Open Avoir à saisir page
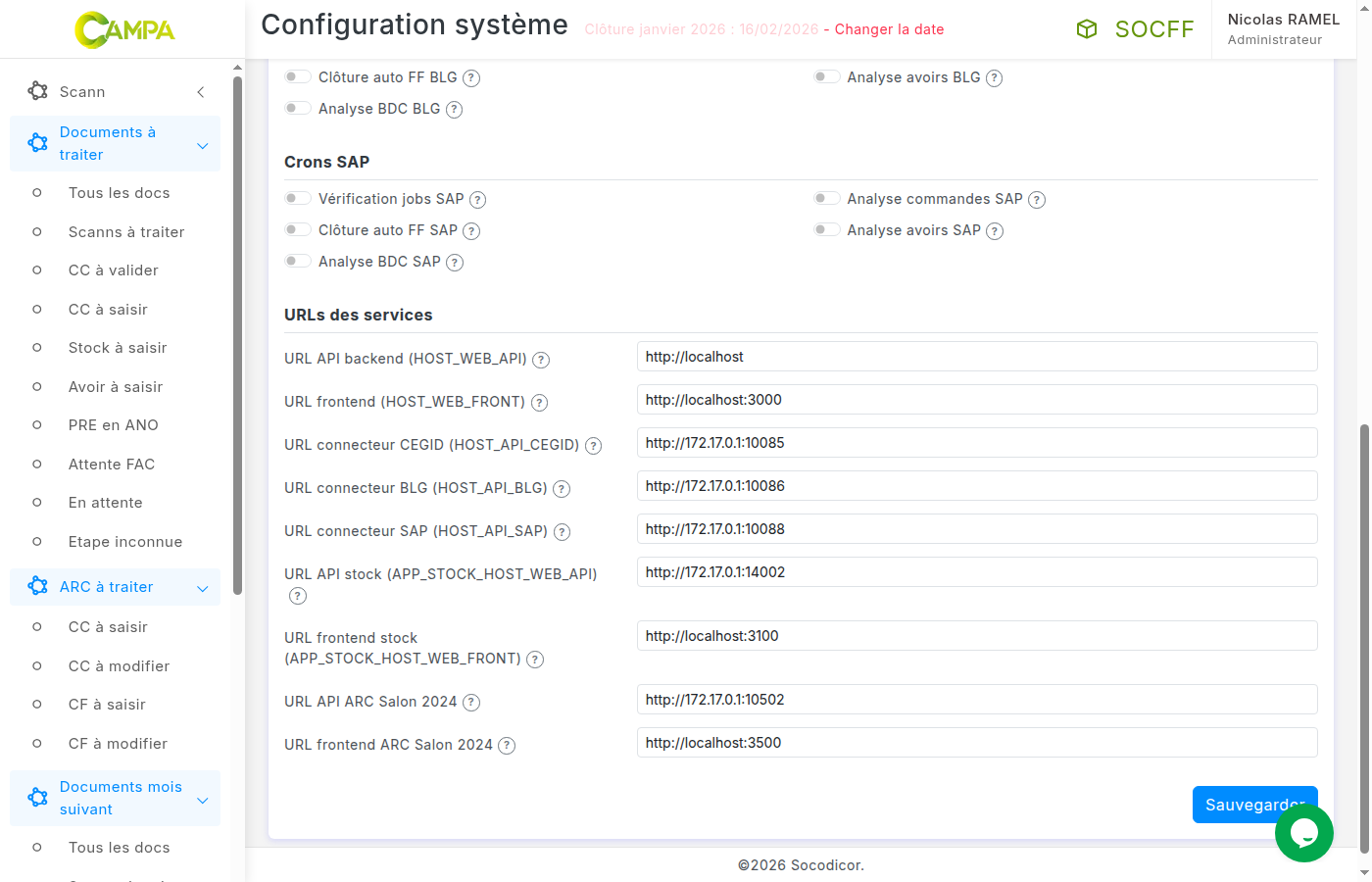Image resolution: width=1372 pixels, height=882 pixels. click(x=115, y=387)
